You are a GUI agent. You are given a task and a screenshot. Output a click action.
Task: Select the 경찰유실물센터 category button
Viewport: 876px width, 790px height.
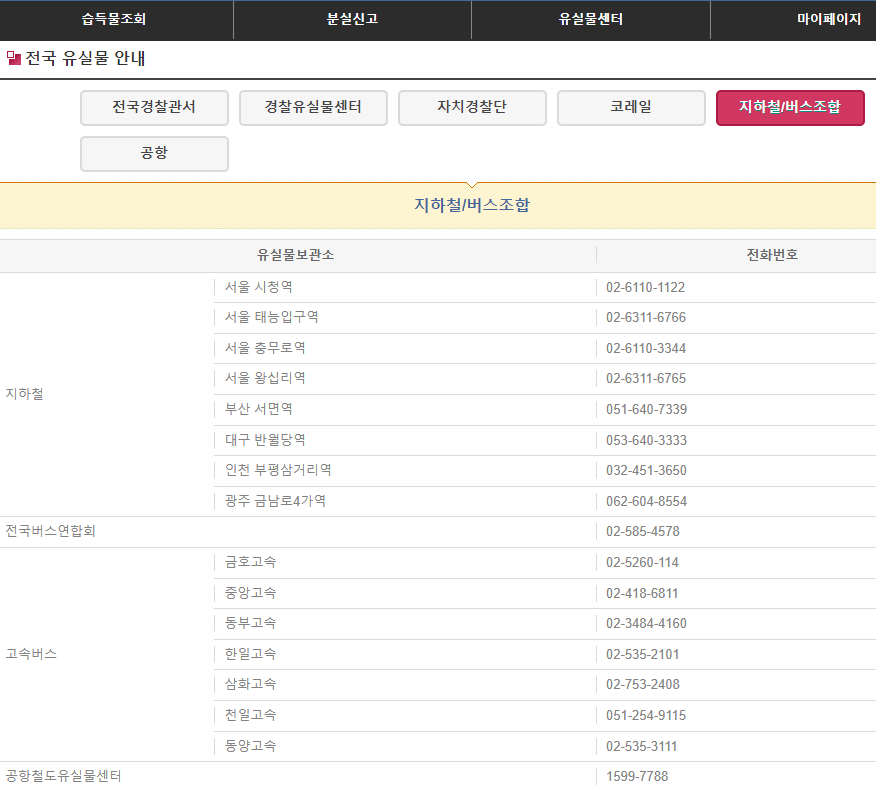[x=313, y=108]
